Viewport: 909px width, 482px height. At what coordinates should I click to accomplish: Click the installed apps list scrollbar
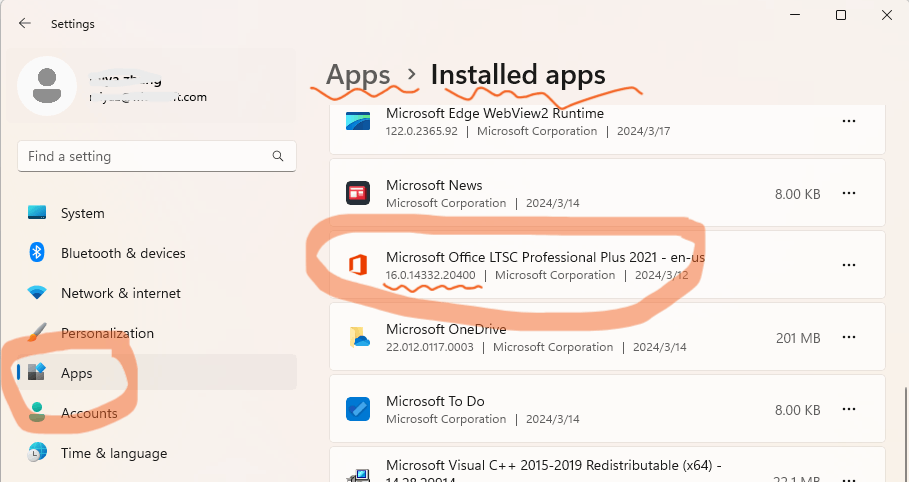coord(904,434)
